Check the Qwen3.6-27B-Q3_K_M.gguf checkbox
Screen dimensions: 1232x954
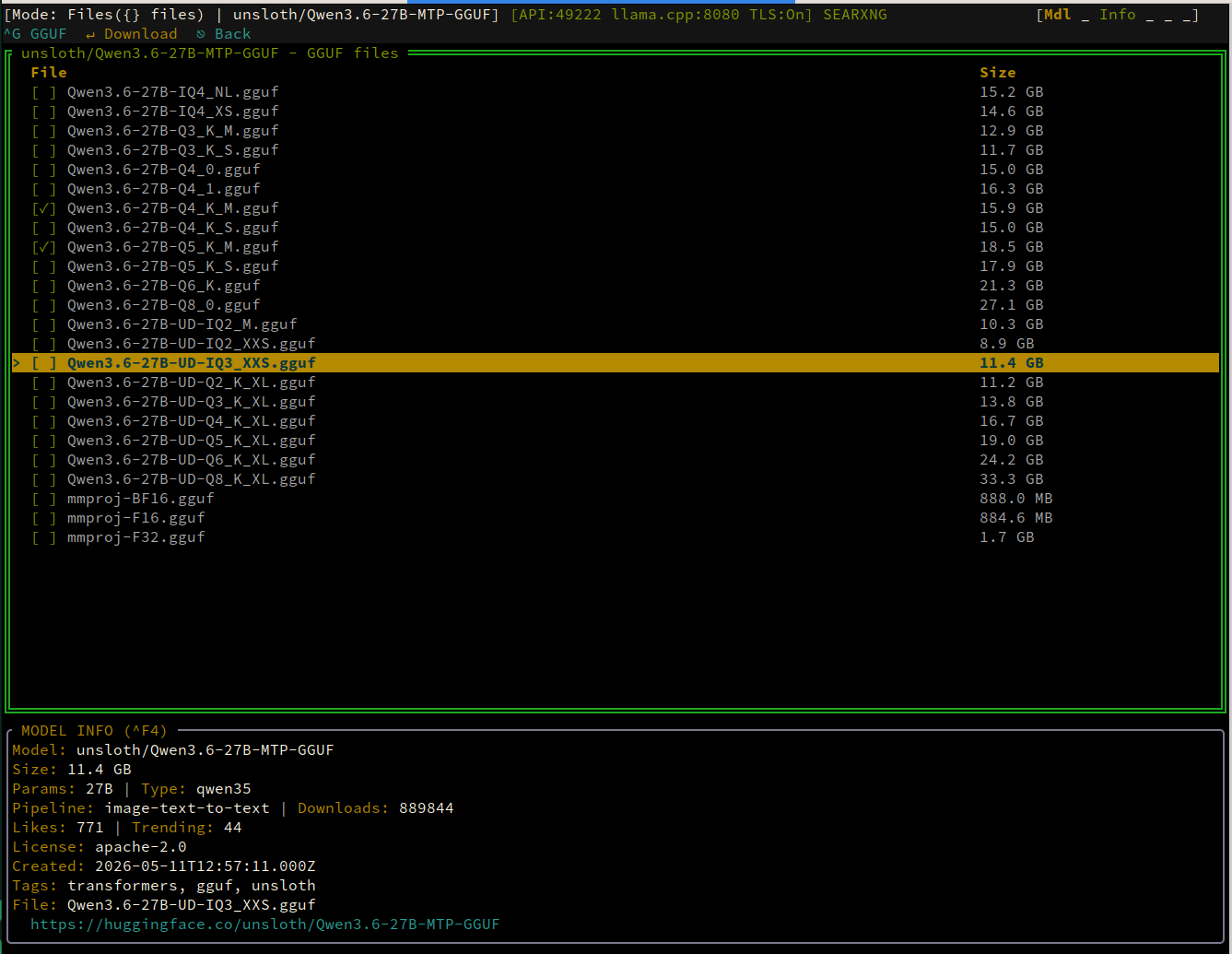(x=44, y=131)
